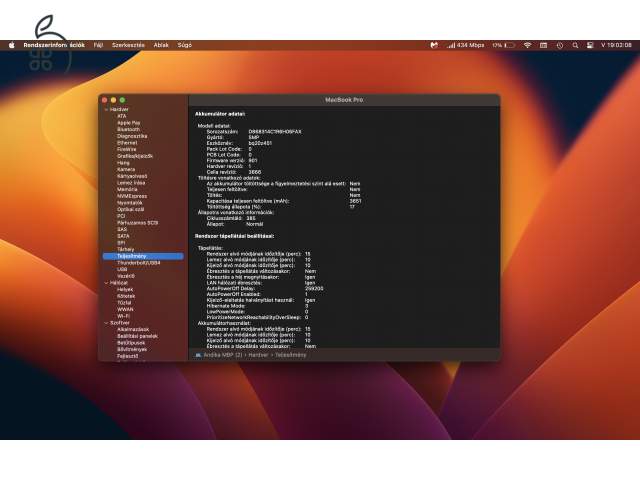Open the Súgó menu
This screenshot has height=480, width=640.
click(x=184, y=45)
